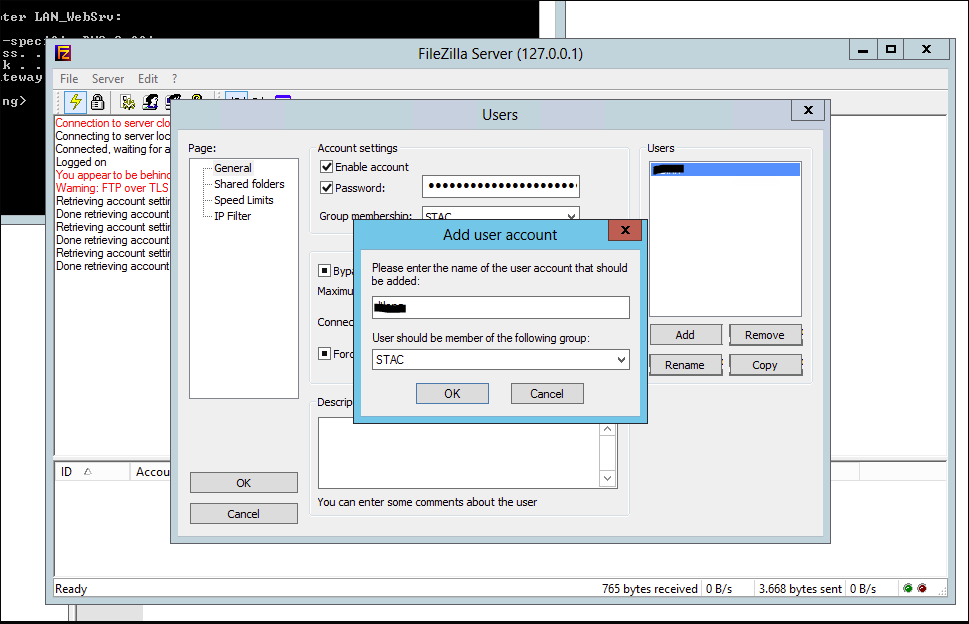Screen dimensions: 969x624
Task: Click the sort arrow beside the ID column
Action: point(88,472)
